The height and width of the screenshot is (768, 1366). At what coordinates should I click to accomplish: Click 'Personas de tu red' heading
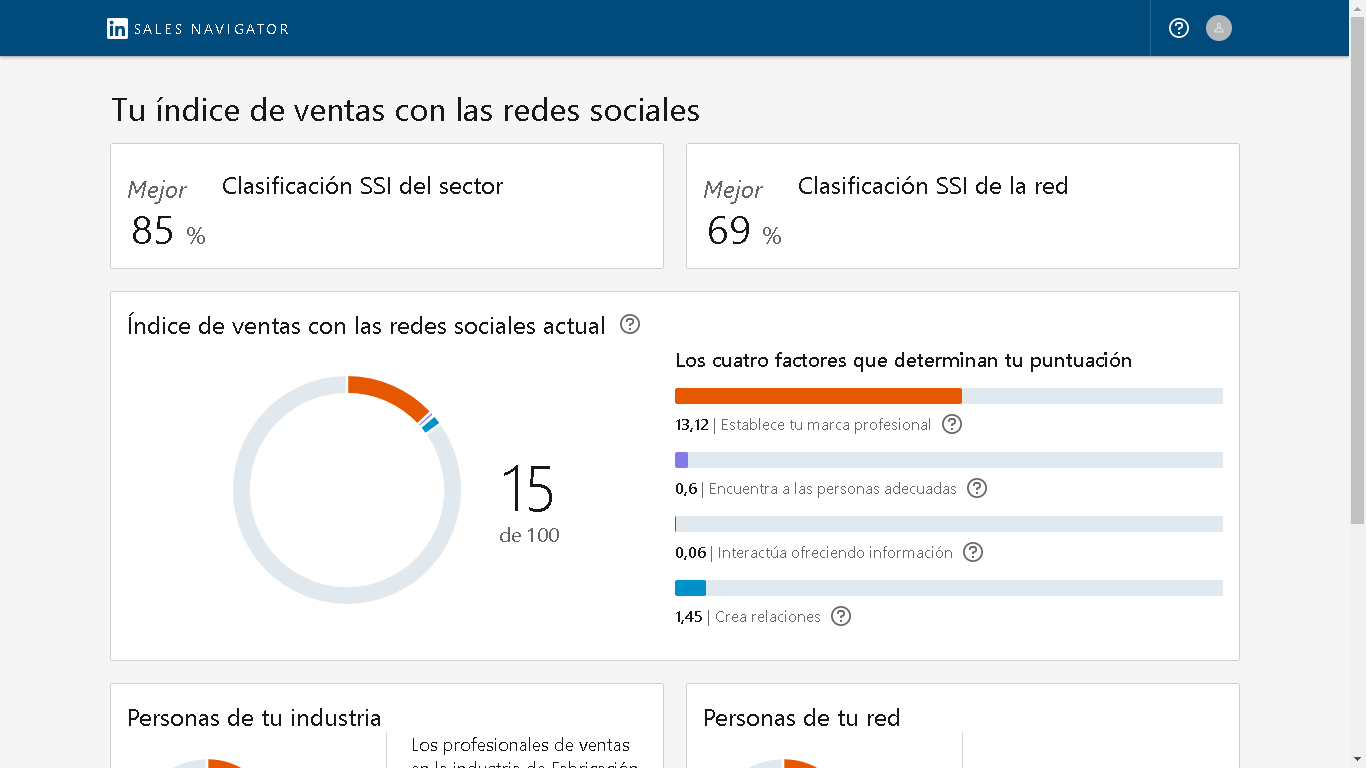point(802,718)
